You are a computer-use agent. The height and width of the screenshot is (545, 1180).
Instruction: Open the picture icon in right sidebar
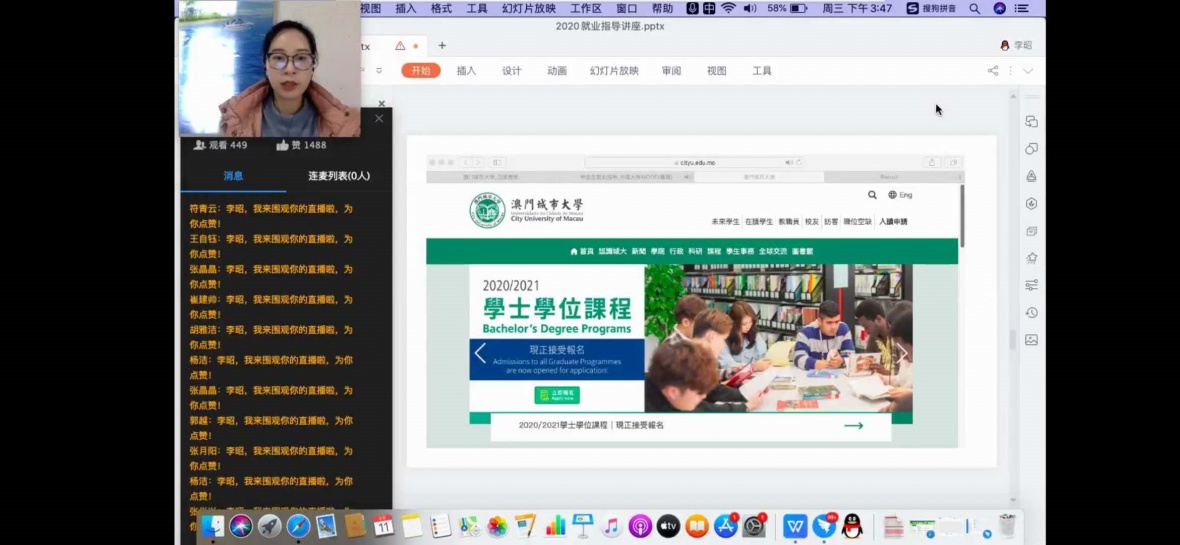[x=1031, y=340]
